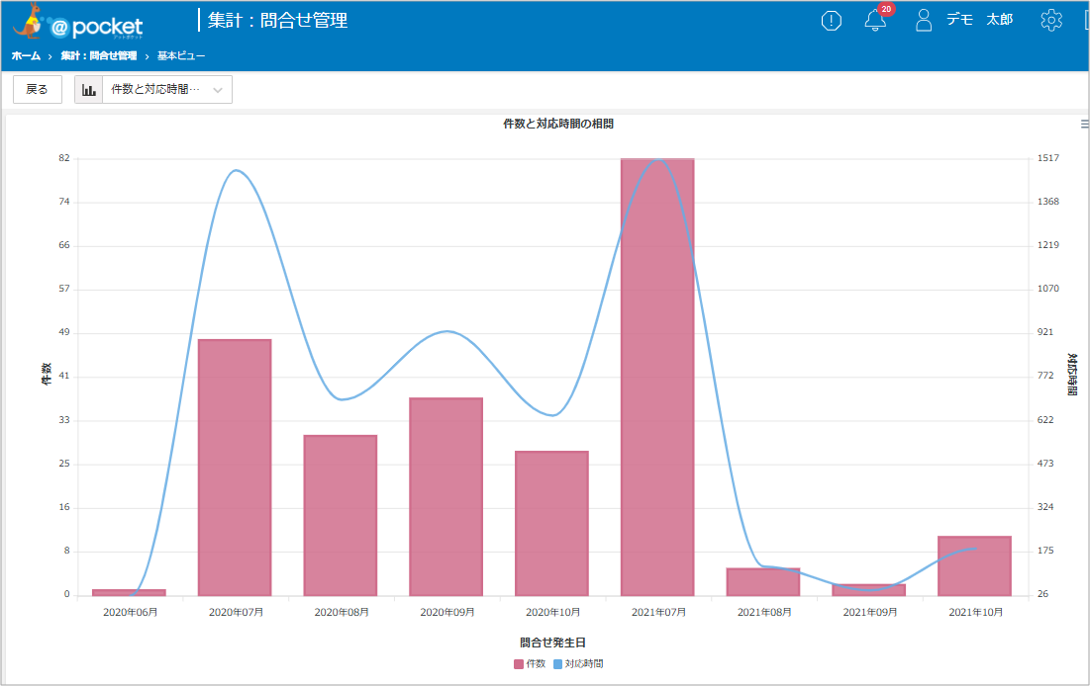Go to ホーム breadcrumb
The width and height of the screenshot is (1090, 686).
tap(26, 56)
